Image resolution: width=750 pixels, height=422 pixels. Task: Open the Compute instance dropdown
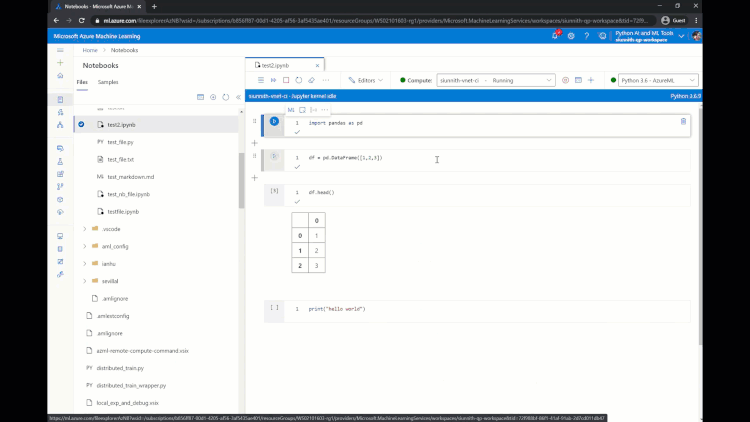[496, 80]
